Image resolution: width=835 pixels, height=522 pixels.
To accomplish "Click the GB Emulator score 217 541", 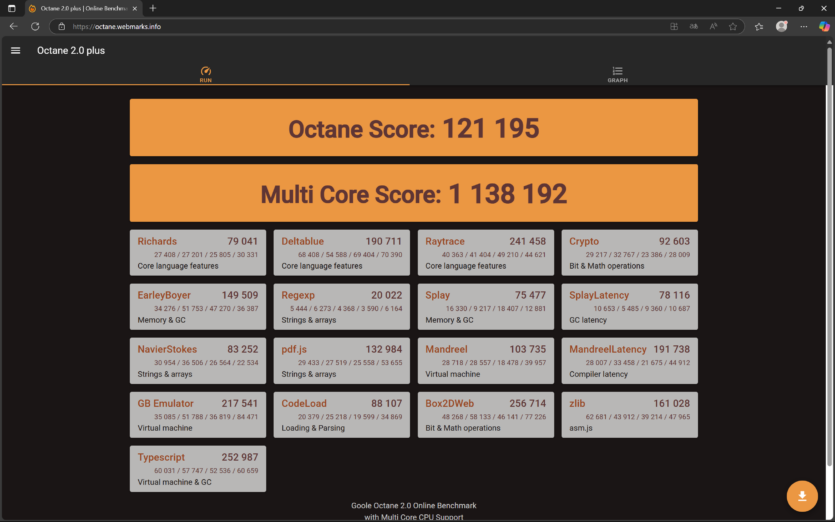I will [x=240, y=404].
